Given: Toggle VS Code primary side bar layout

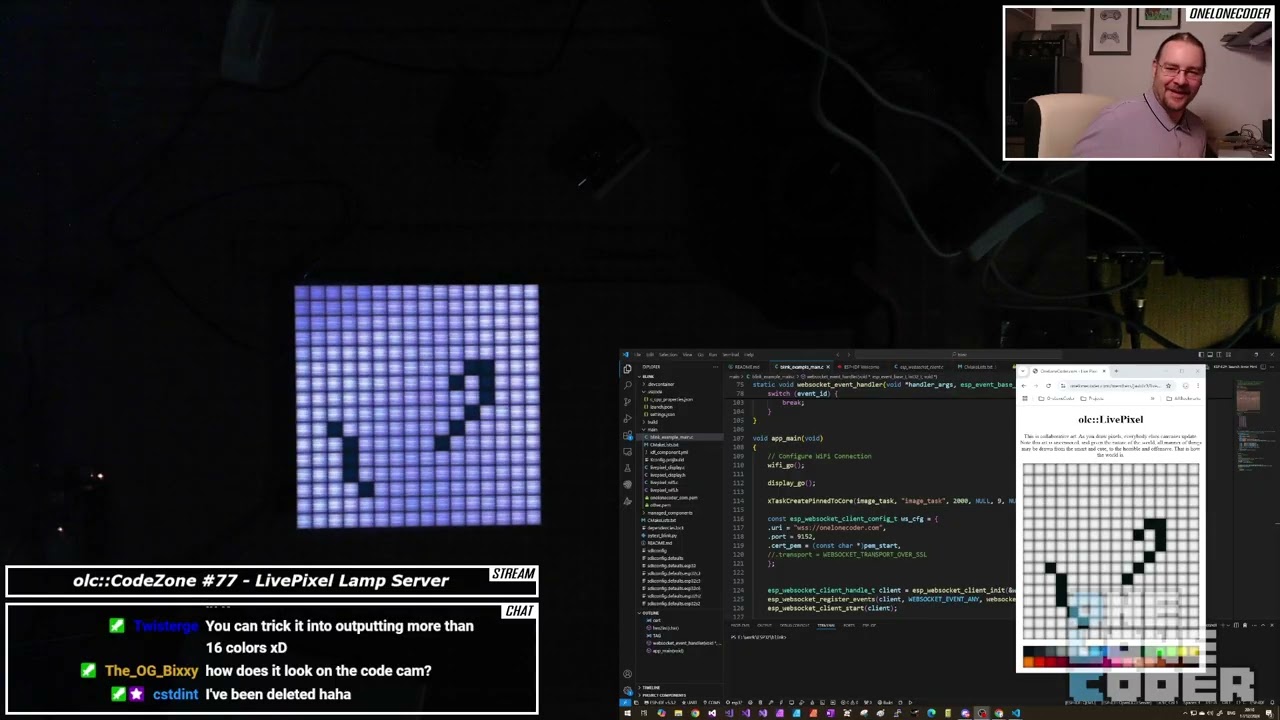Looking at the screenshot, I should (x=1201, y=354).
